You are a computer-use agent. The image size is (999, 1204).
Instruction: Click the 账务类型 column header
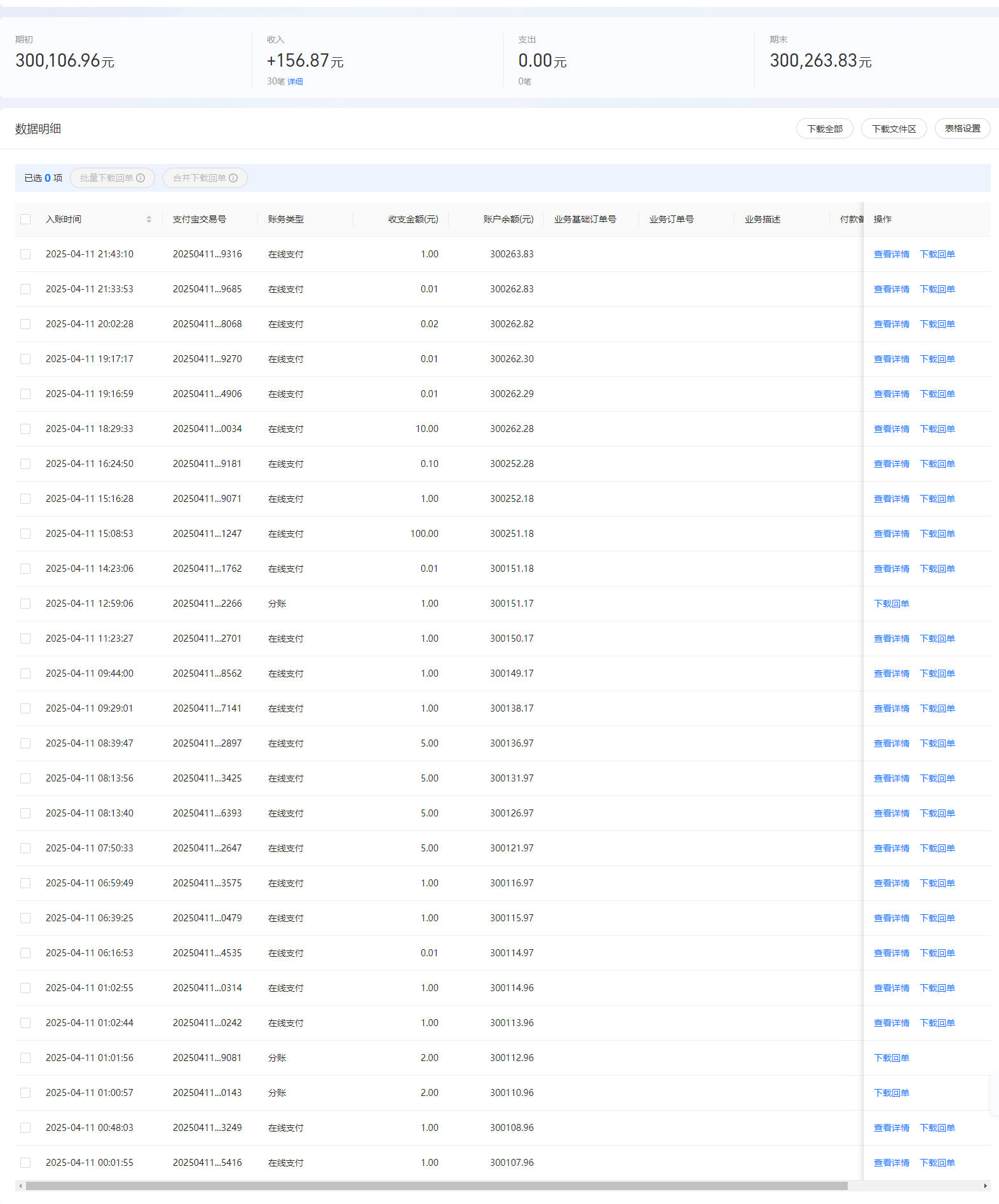point(286,219)
